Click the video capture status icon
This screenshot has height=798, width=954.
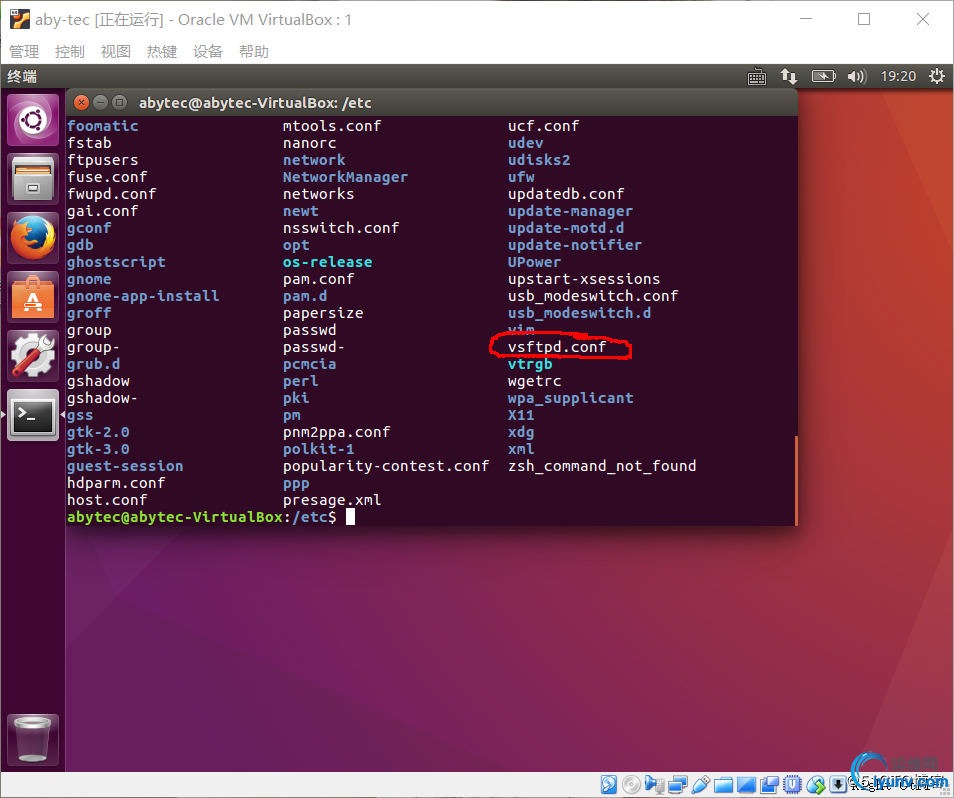pyautogui.click(x=770, y=785)
